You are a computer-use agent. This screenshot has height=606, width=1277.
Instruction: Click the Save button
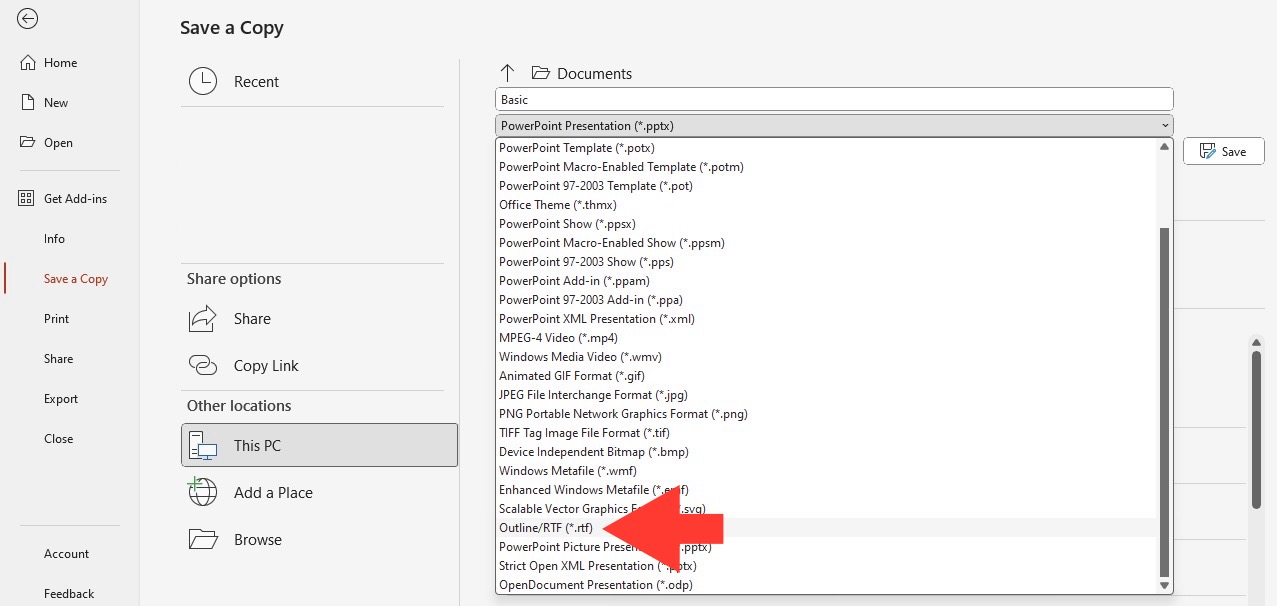click(x=1224, y=151)
